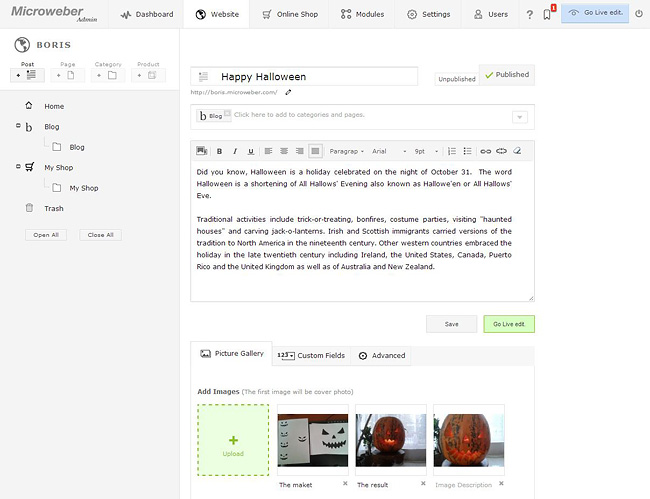Delete the image captioned The maket

pyautogui.click(x=345, y=483)
